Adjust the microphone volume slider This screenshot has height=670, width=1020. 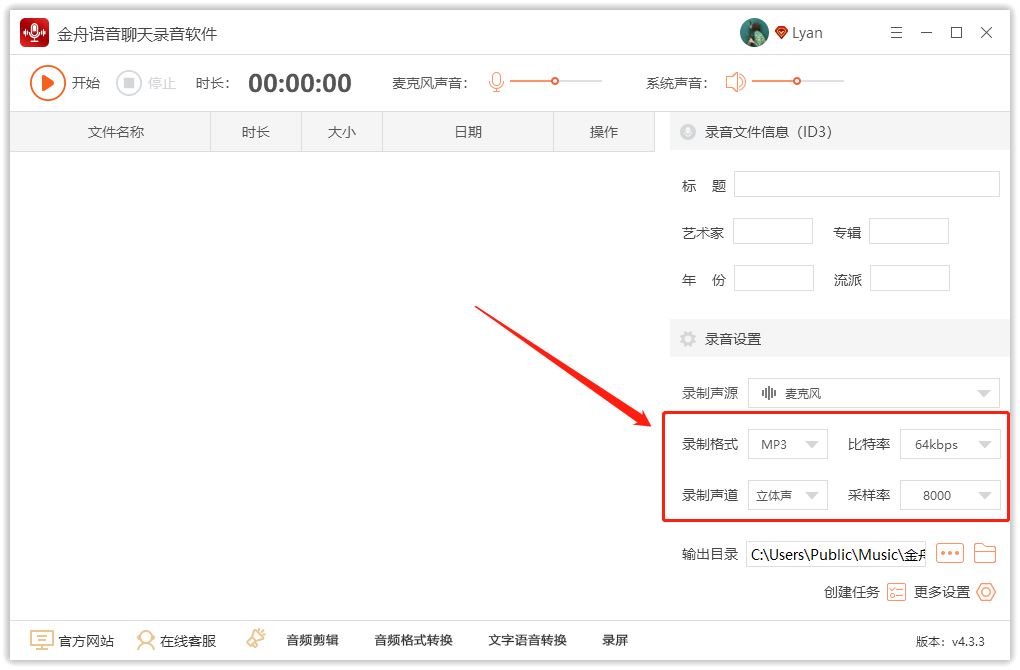tap(555, 81)
